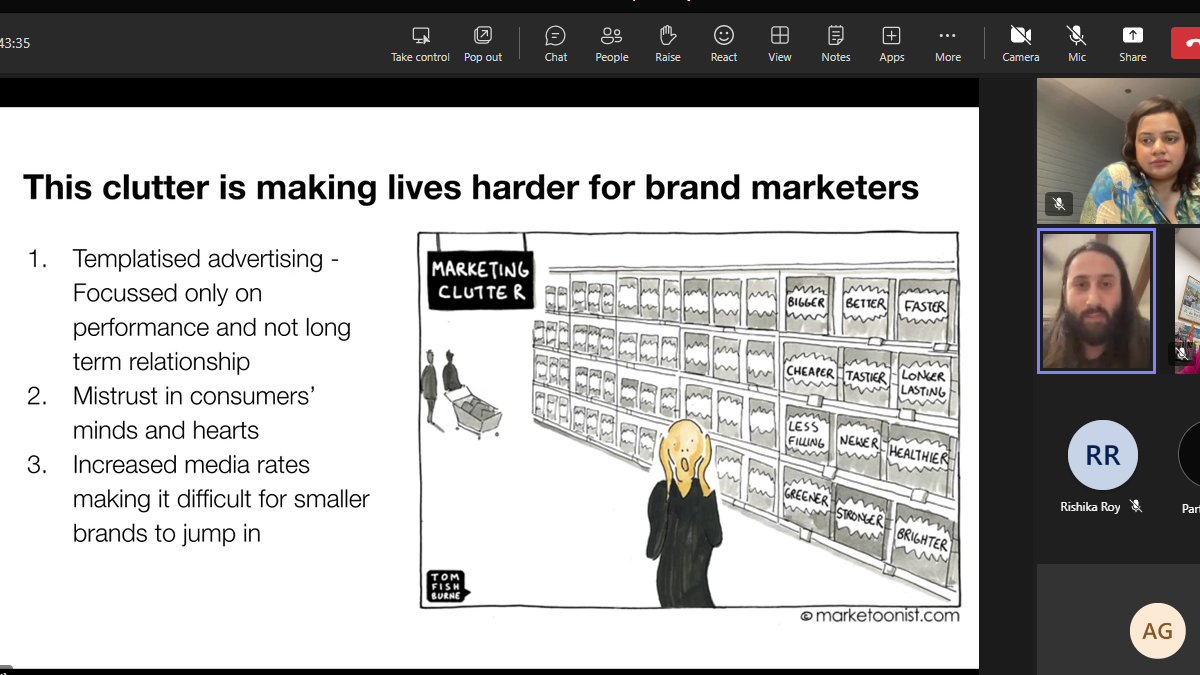The image size is (1200, 675).
Task: Click the AG participant avatar
Action: coord(1157,631)
